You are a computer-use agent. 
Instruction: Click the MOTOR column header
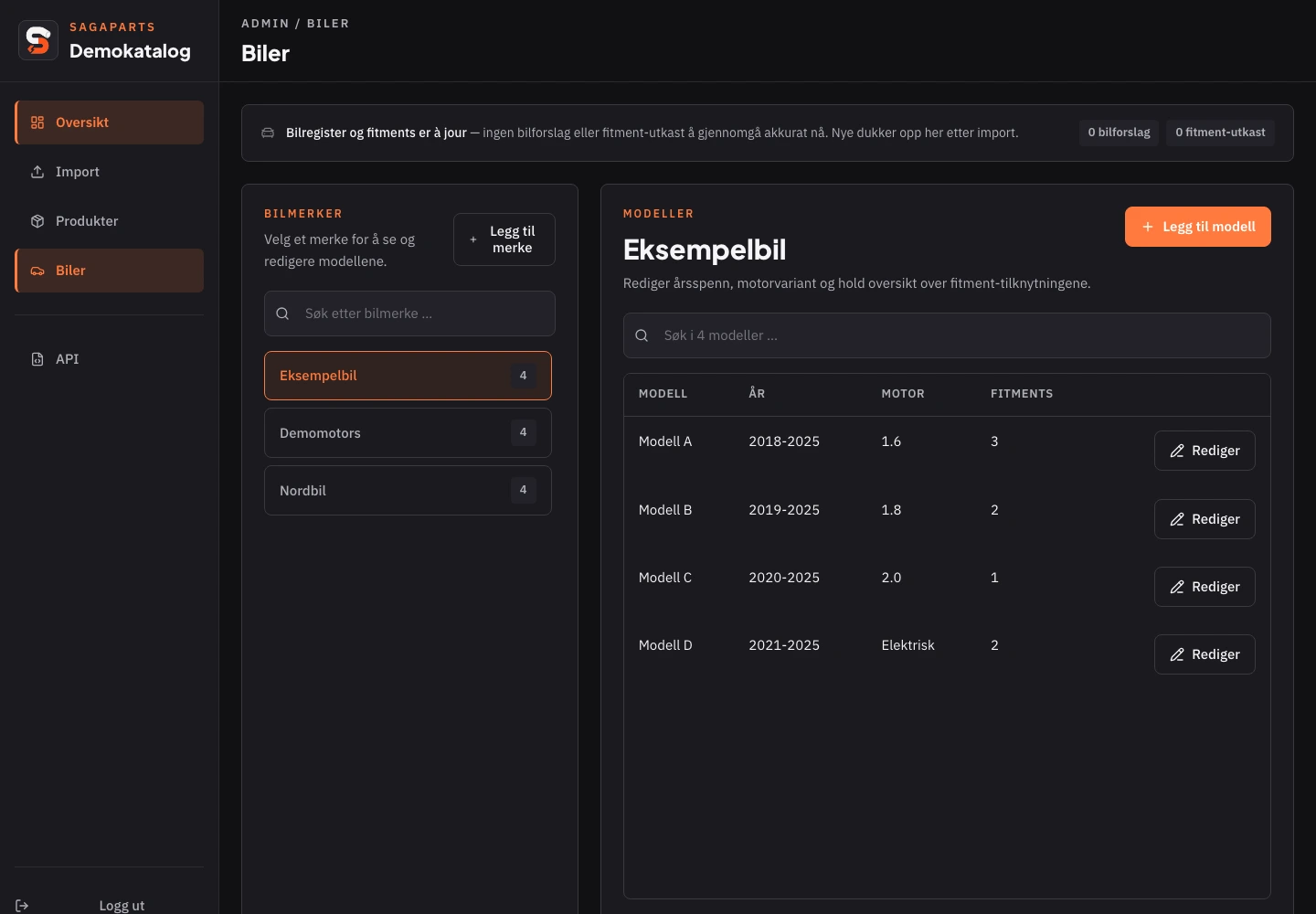903,394
